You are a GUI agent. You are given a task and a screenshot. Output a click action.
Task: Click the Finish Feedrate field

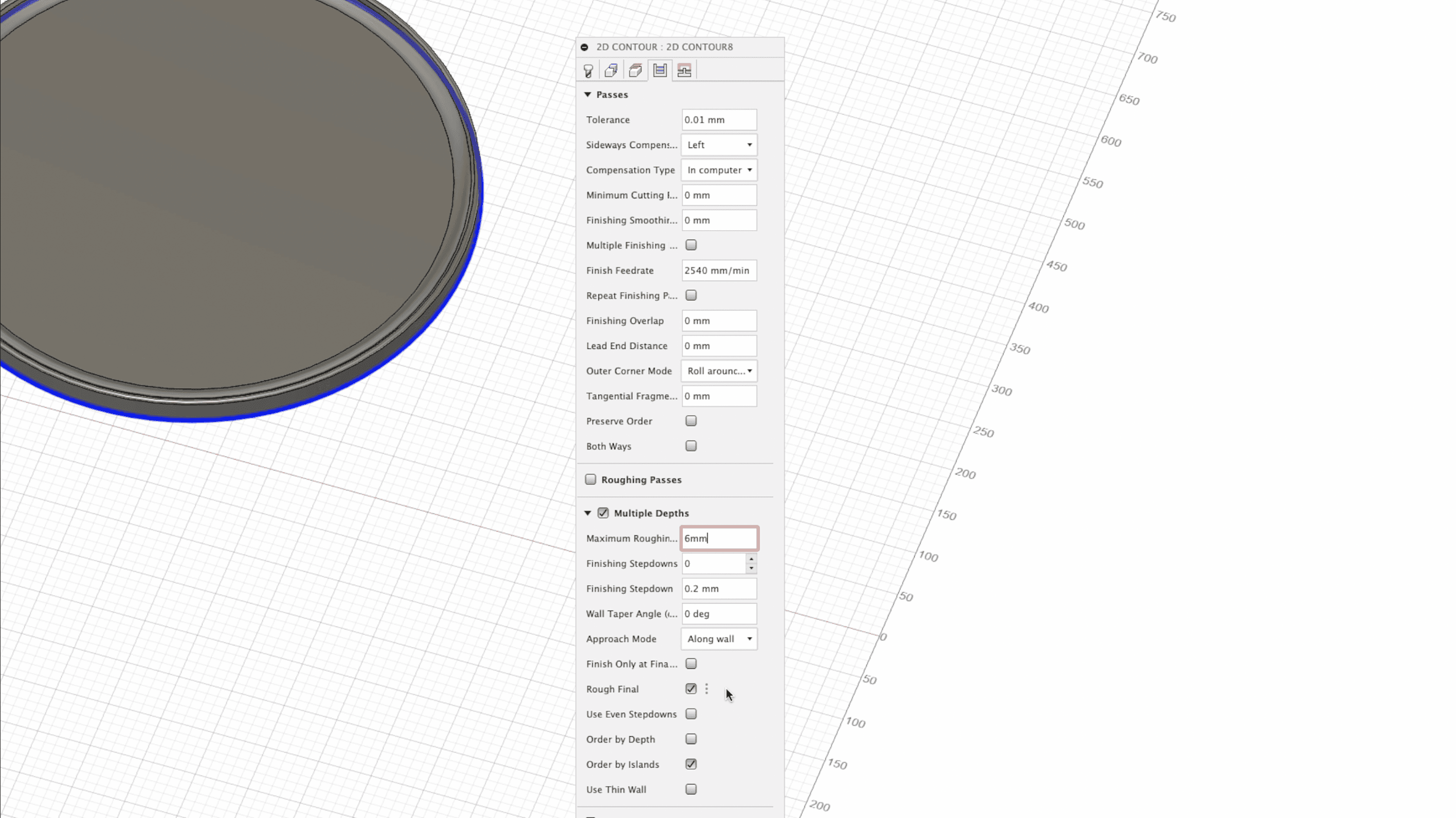[719, 271]
